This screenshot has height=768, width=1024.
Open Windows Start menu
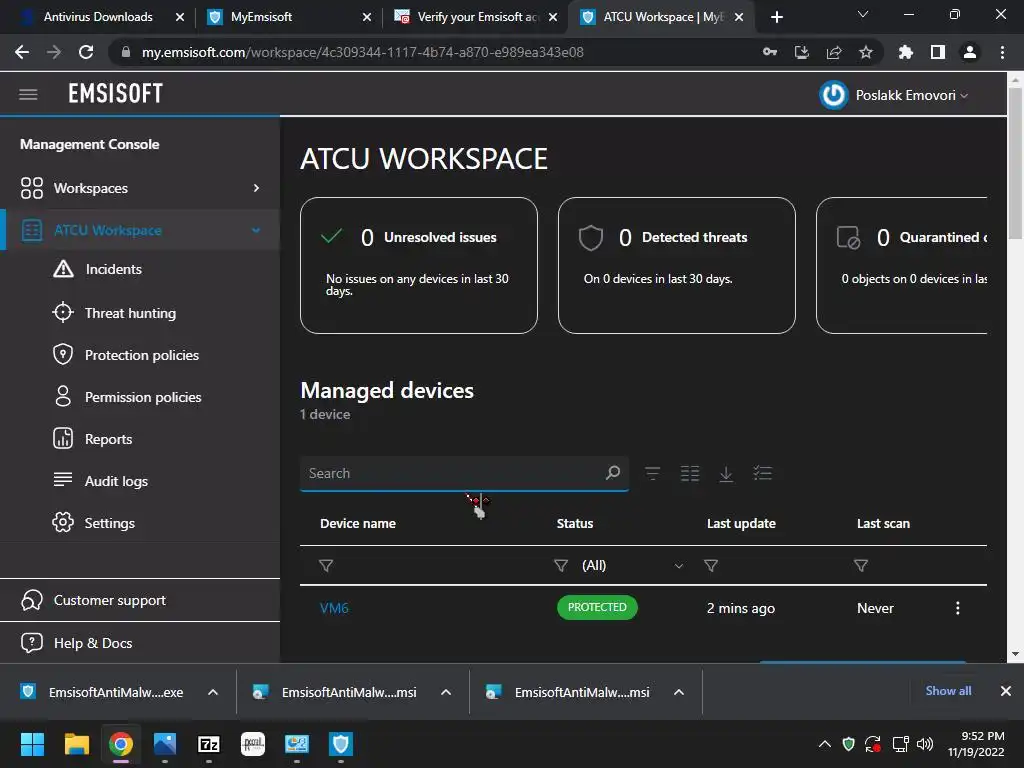(33, 744)
